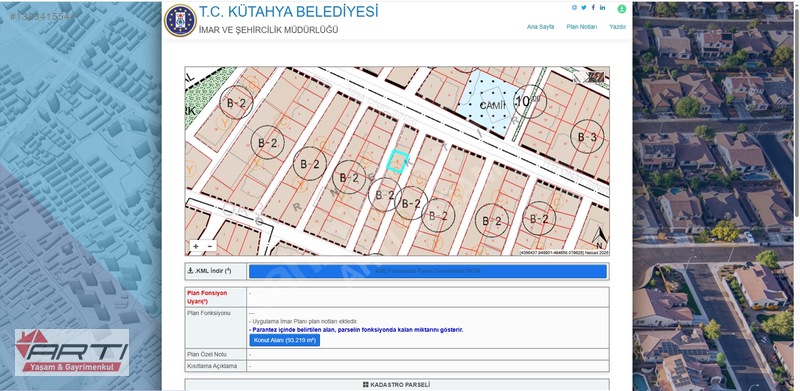Image resolution: width=800 pixels, height=391 pixels.
Task: Open the Facebook social link icon
Action: coord(593,8)
